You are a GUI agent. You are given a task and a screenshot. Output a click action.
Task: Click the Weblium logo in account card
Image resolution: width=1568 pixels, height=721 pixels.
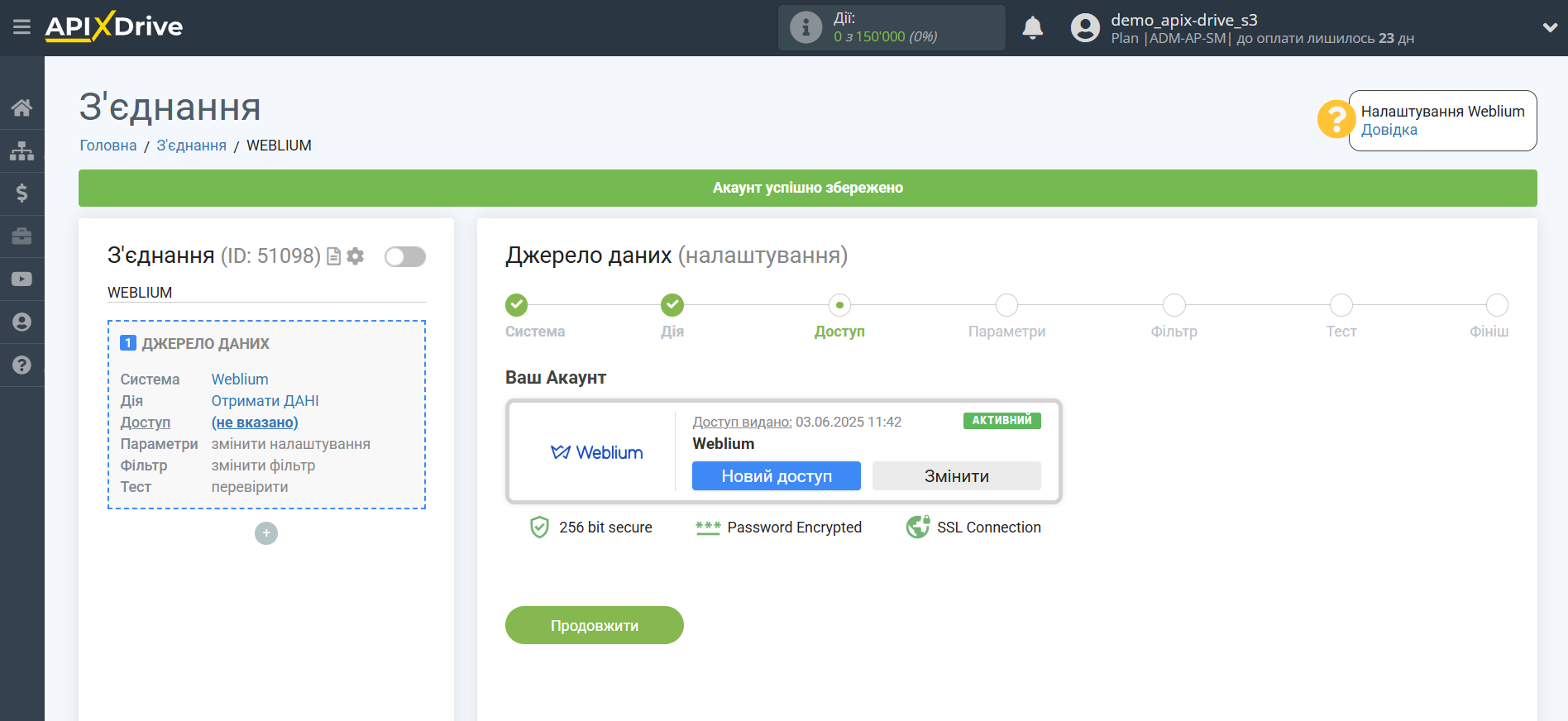coord(597,452)
